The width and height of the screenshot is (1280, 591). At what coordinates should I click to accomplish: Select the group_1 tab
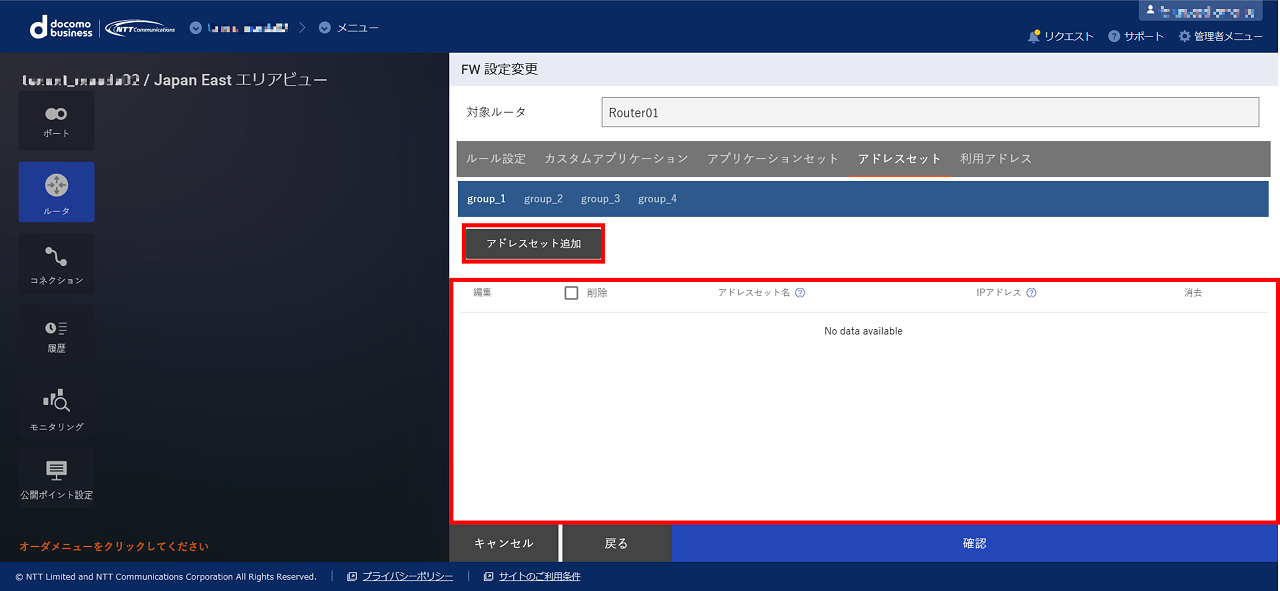[x=486, y=199]
